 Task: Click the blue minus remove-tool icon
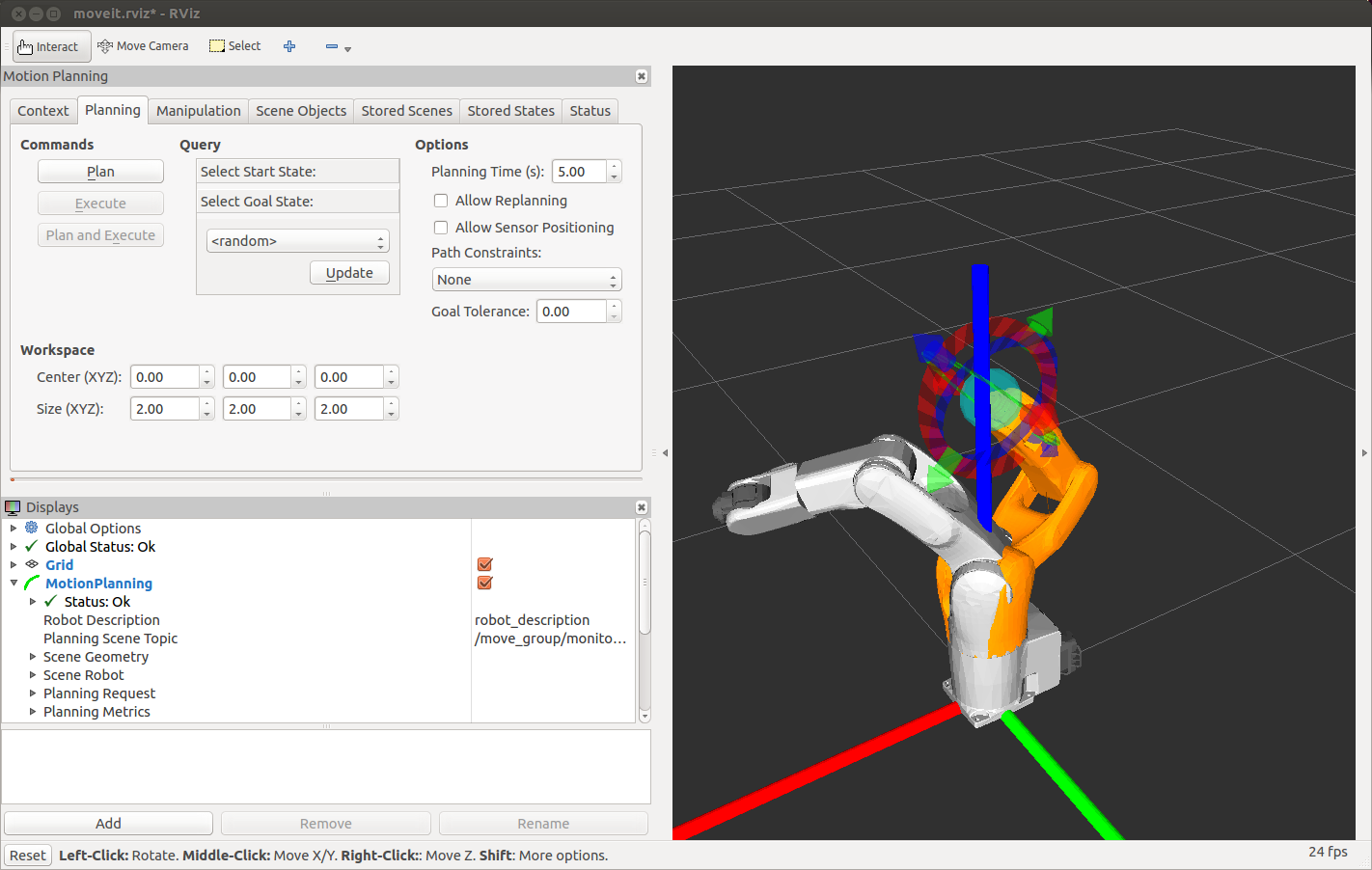[x=332, y=46]
